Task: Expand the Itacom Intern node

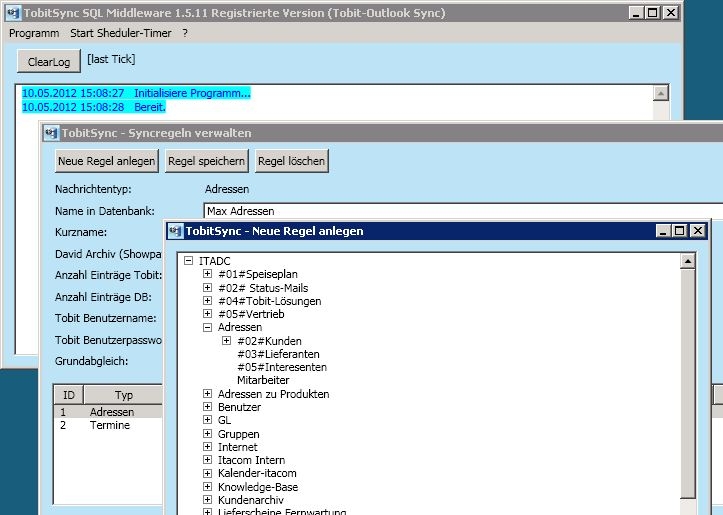Action: click(207, 460)
